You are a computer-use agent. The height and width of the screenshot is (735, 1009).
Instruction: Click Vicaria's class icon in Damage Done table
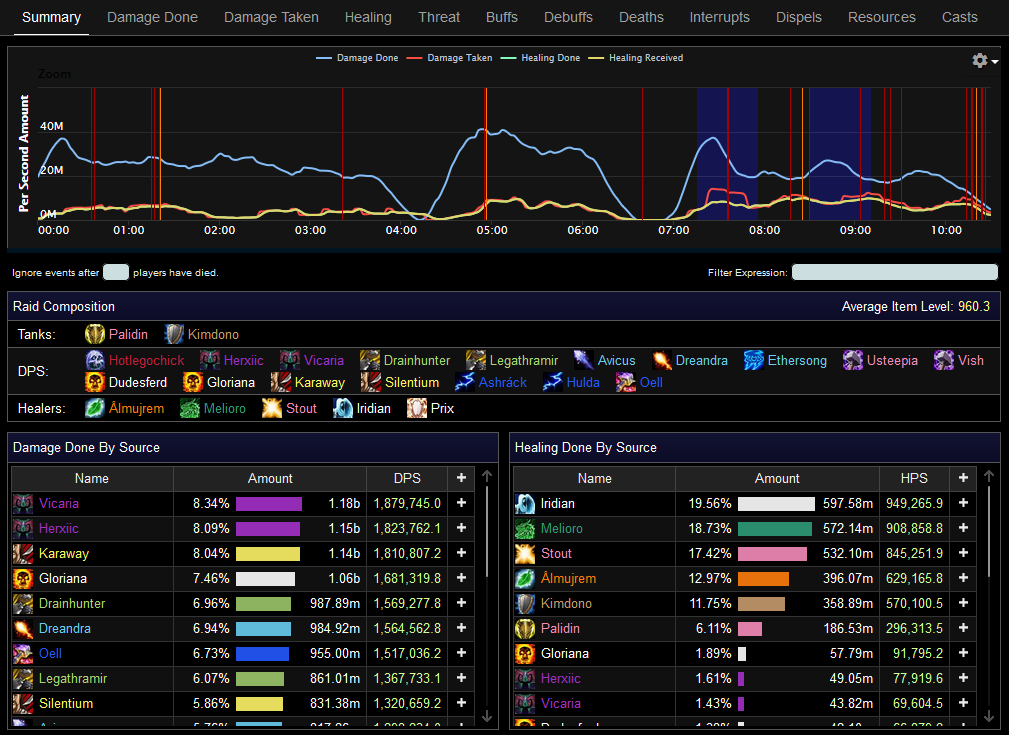pyautogui.click(x=23, y=504)
